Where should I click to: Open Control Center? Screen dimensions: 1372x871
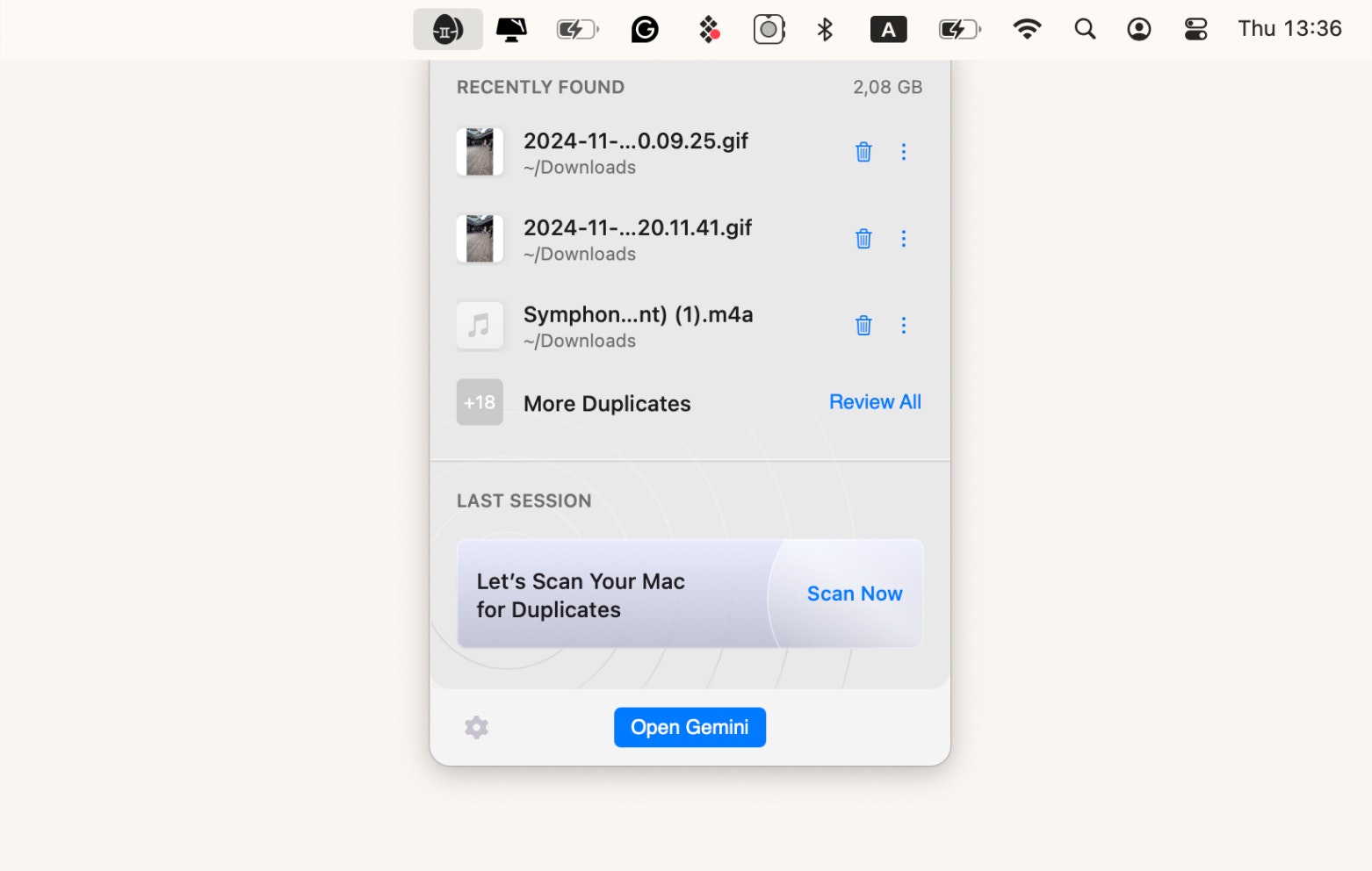(x=1195, y=30)
